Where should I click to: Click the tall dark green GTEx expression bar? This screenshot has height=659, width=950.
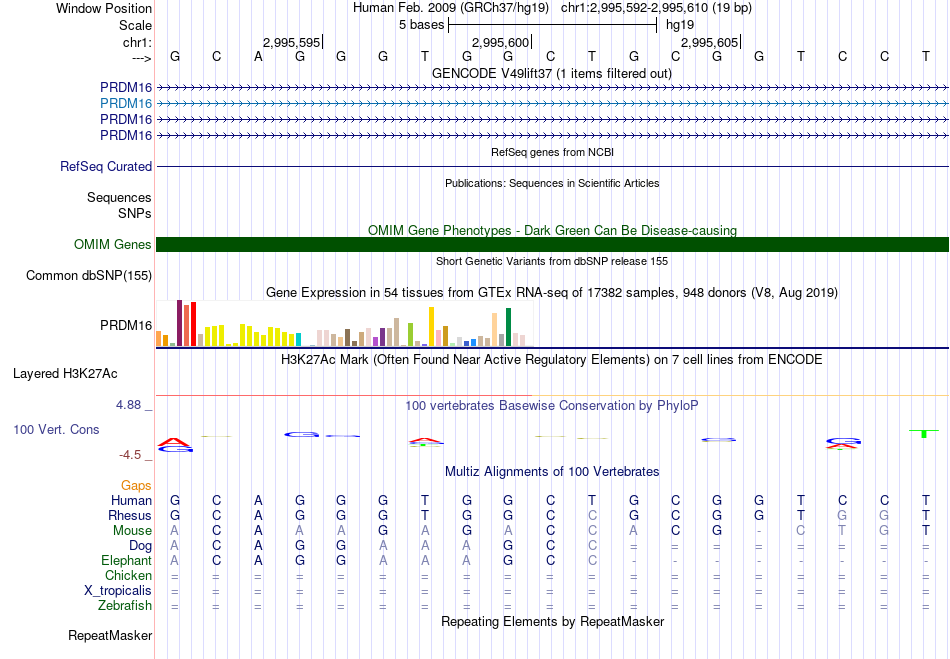tap(508, 327)
